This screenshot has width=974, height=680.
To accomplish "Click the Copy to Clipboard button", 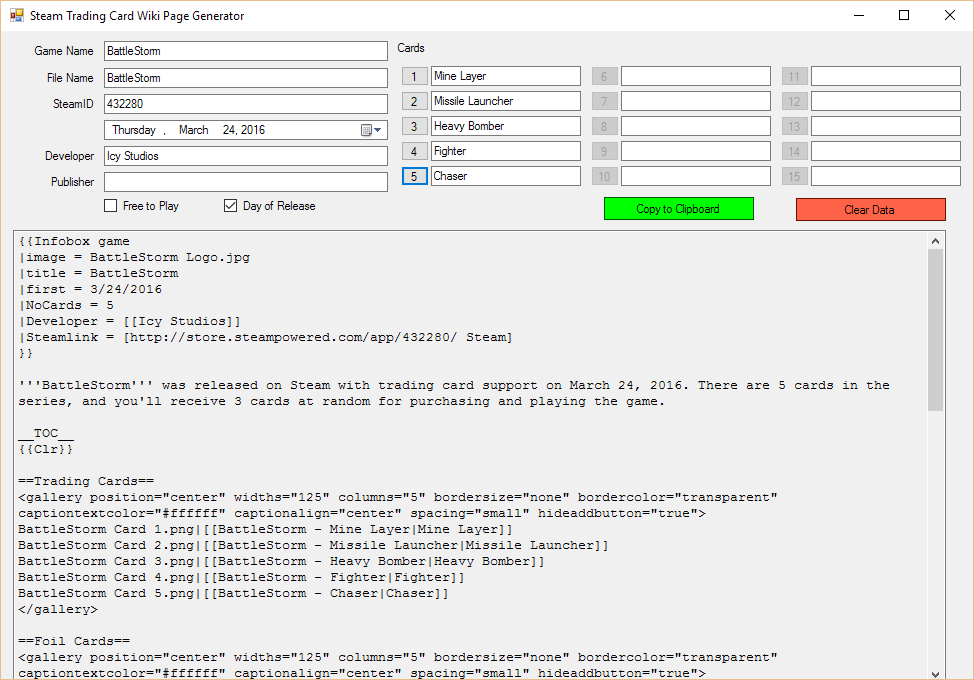I will [x=678, y=209].
